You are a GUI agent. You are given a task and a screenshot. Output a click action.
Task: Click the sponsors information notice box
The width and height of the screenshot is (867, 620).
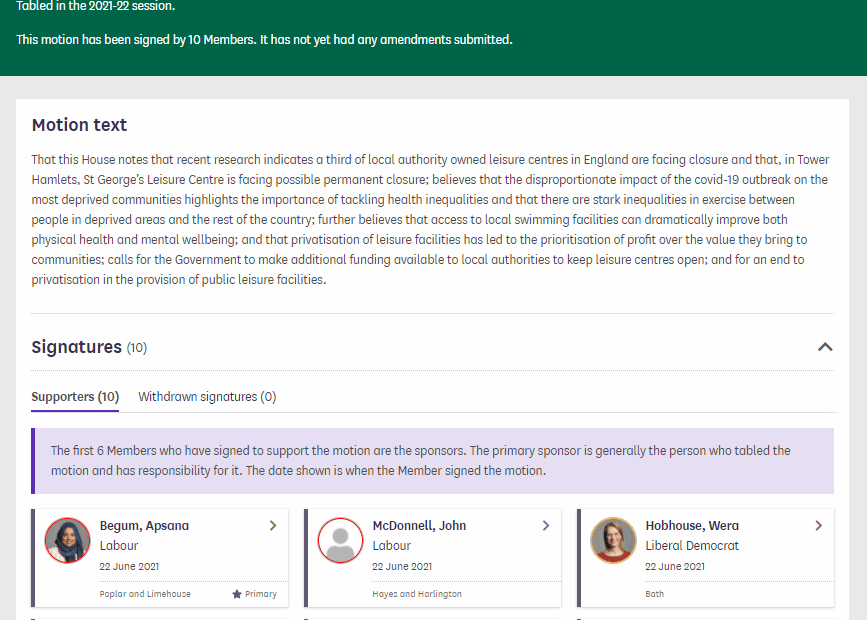coord(433,461)
